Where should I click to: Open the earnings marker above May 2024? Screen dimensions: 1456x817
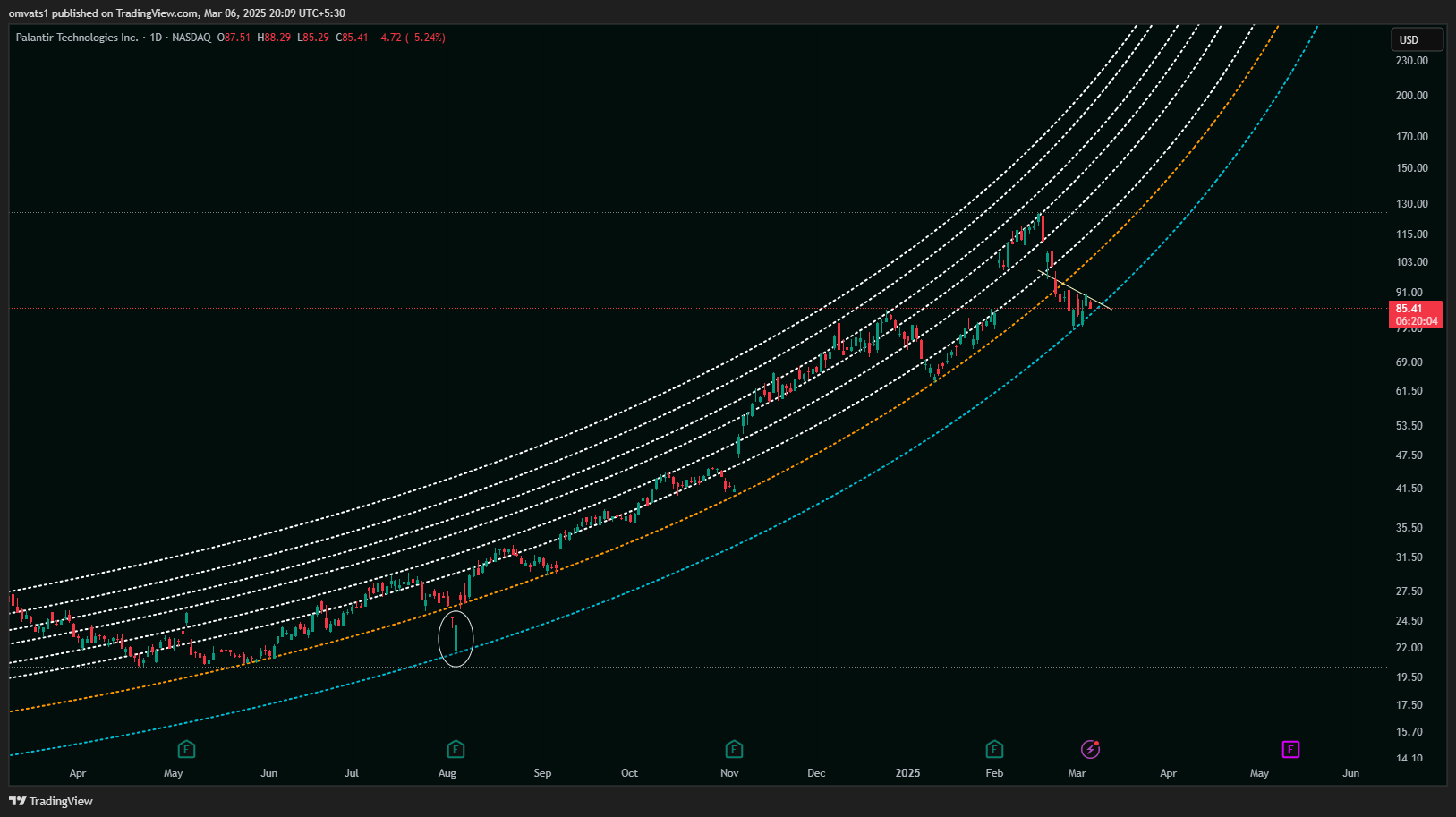pos(186,749)
